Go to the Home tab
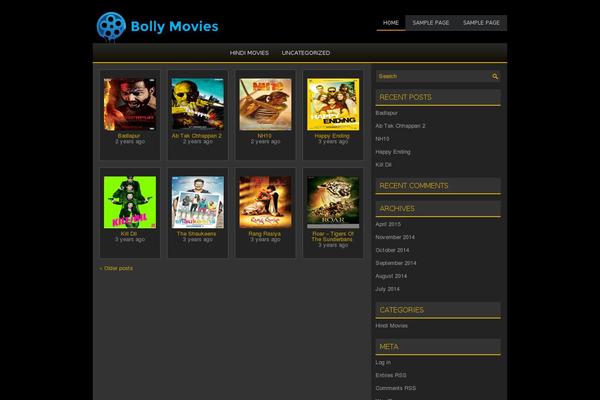Screen dimensions: 600x400 click(x=391, y=22)
